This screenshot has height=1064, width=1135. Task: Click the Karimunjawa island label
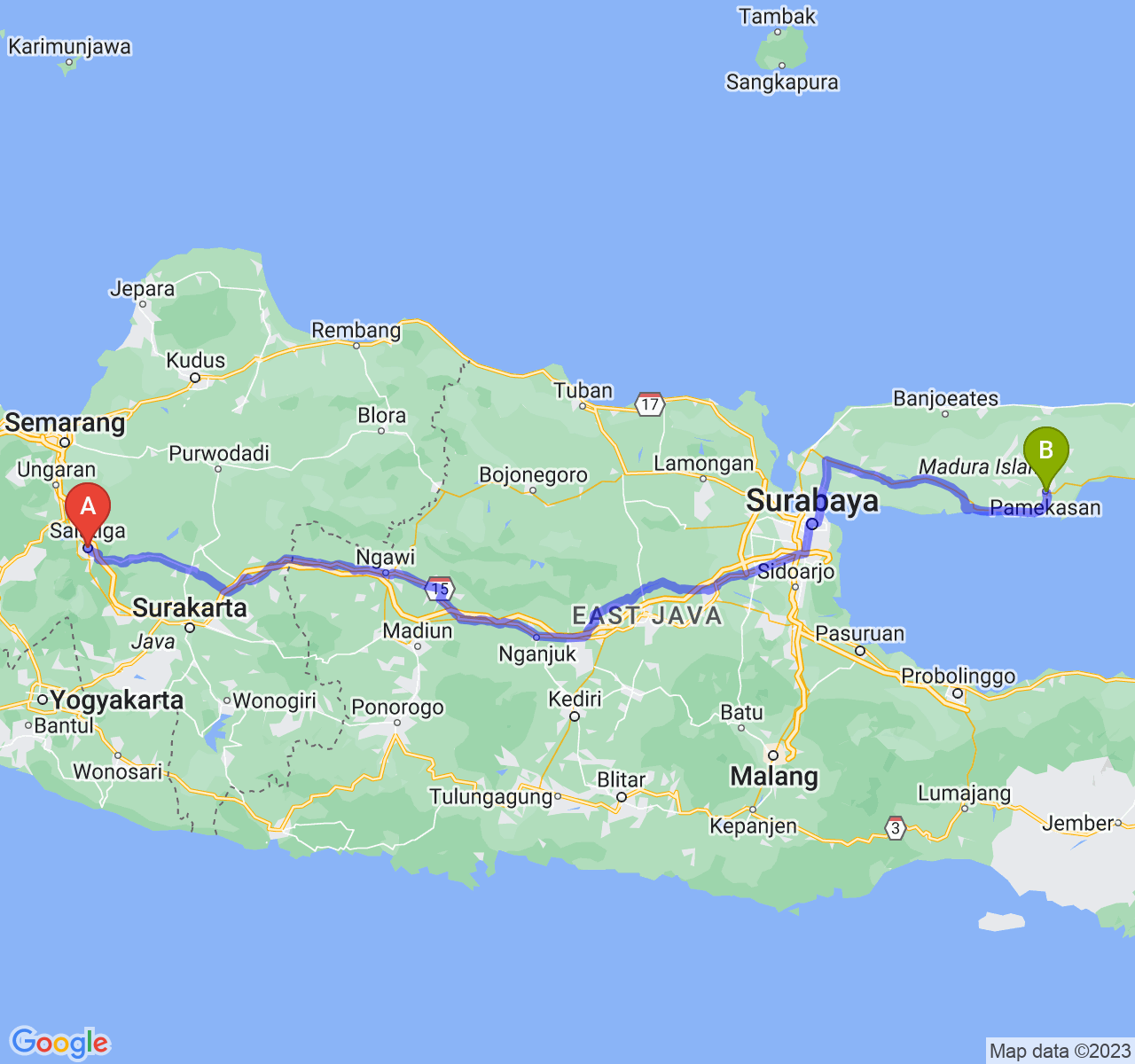point(69,47)
